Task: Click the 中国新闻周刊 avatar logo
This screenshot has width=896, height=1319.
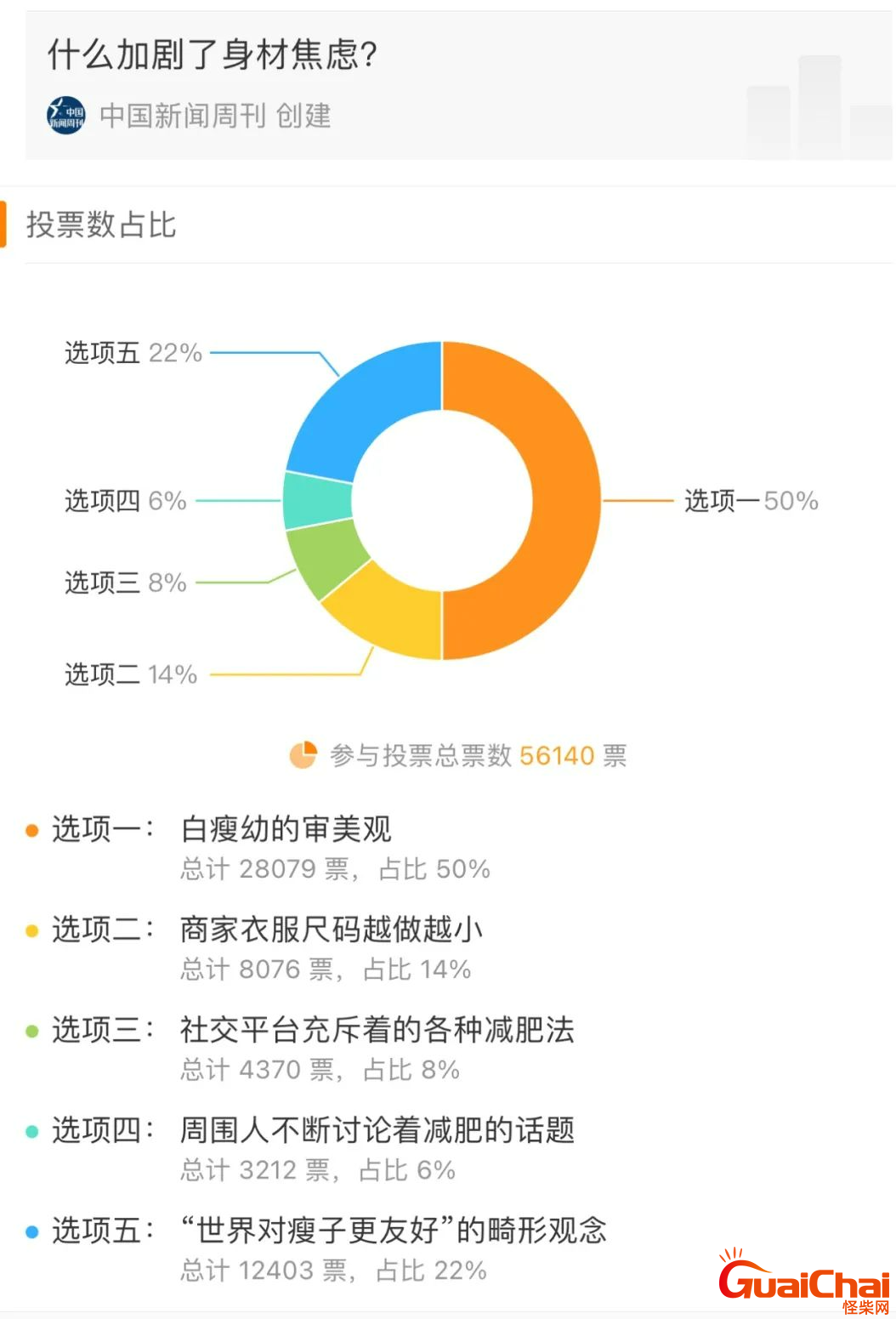Action: point(66,115)
